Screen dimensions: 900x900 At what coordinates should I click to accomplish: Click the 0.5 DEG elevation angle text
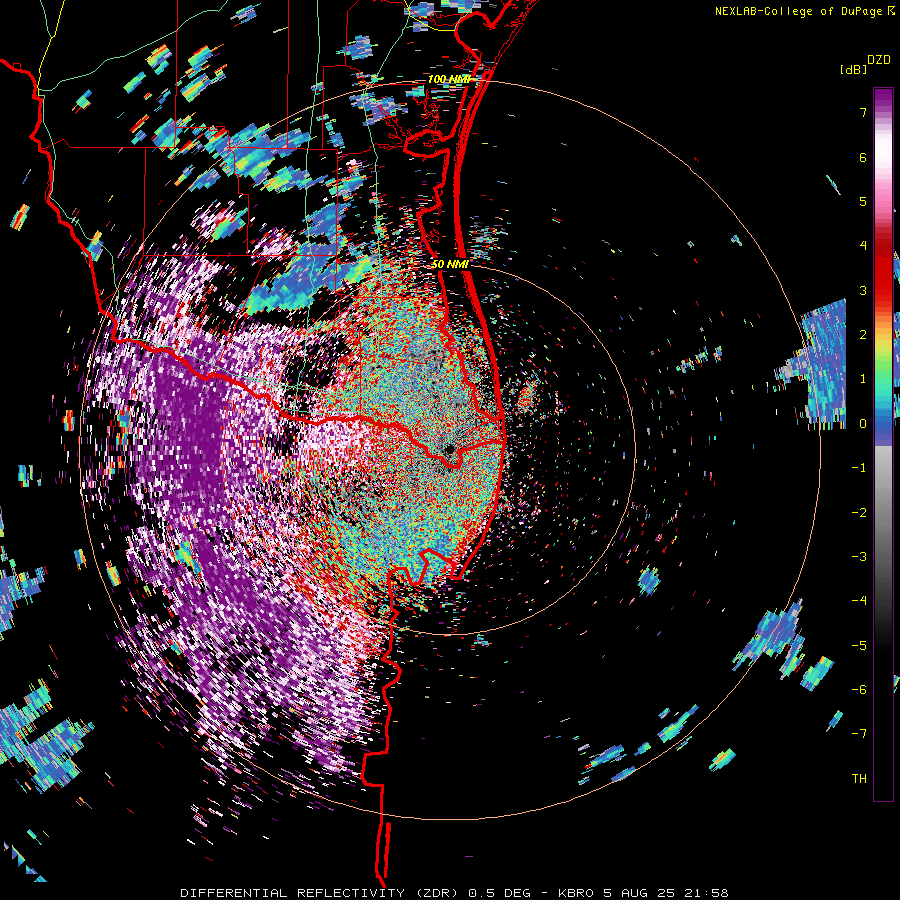(x=499, y=893)
